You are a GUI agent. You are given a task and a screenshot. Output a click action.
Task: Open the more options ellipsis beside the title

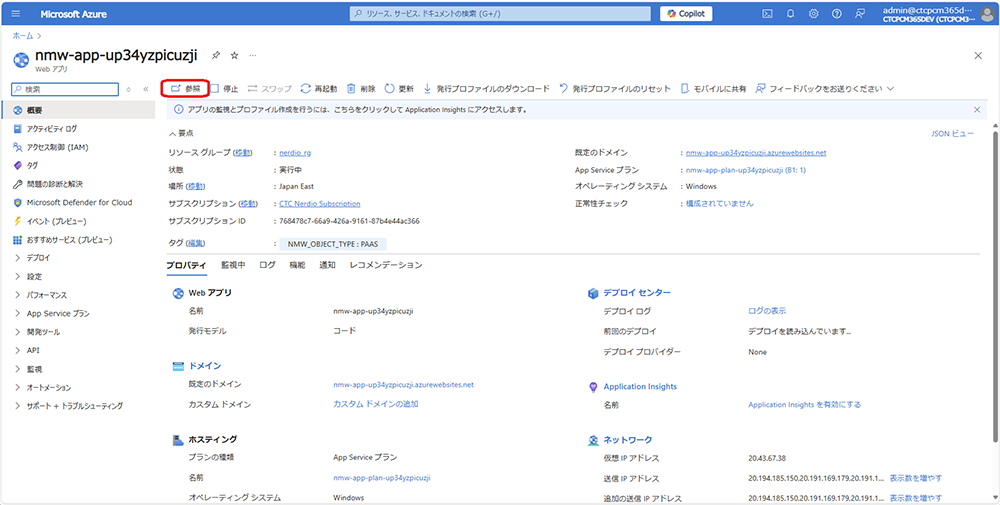point(253,55)
